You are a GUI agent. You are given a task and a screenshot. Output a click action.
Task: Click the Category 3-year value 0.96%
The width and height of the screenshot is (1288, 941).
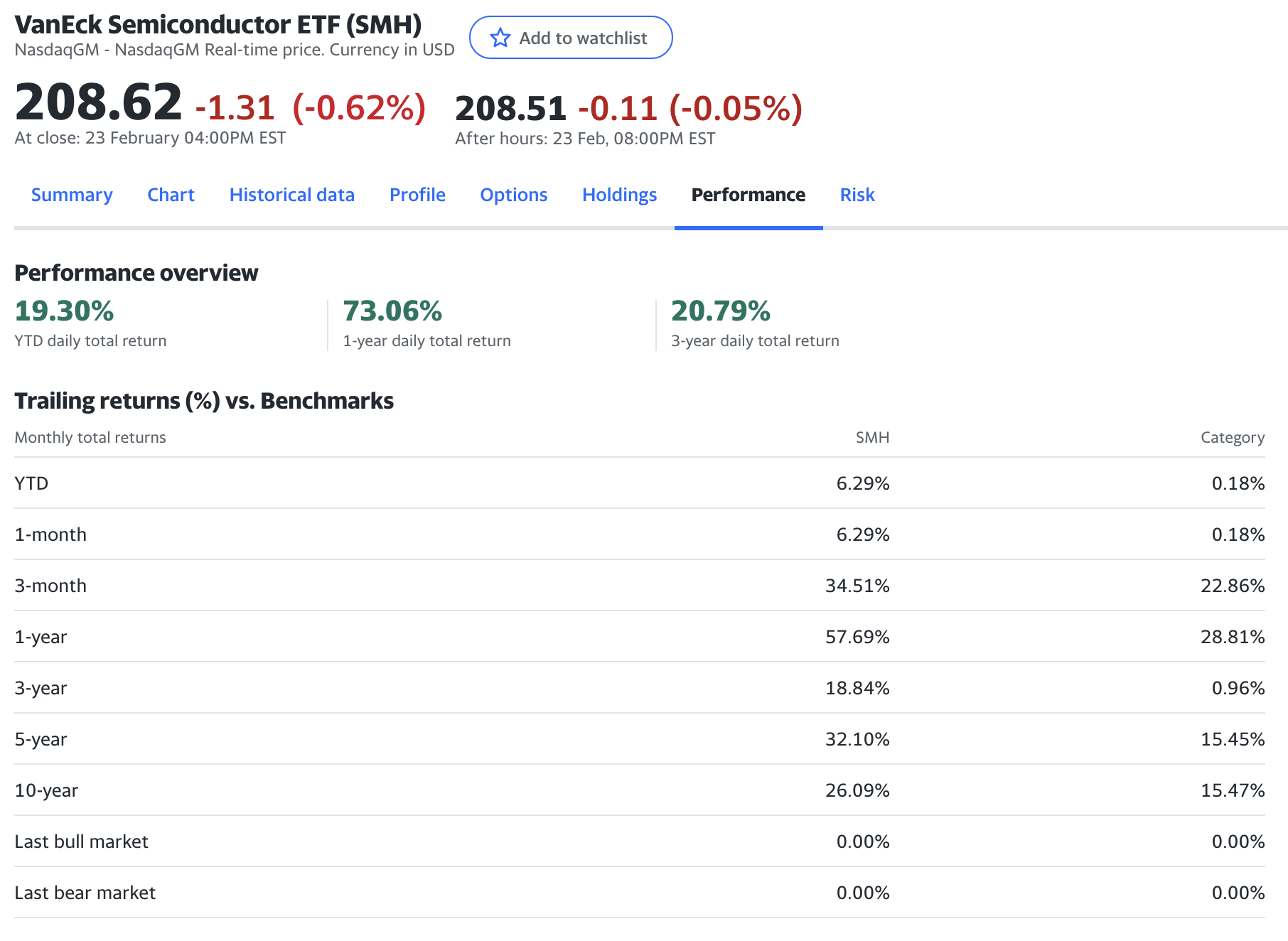(x=1238, y=688)
